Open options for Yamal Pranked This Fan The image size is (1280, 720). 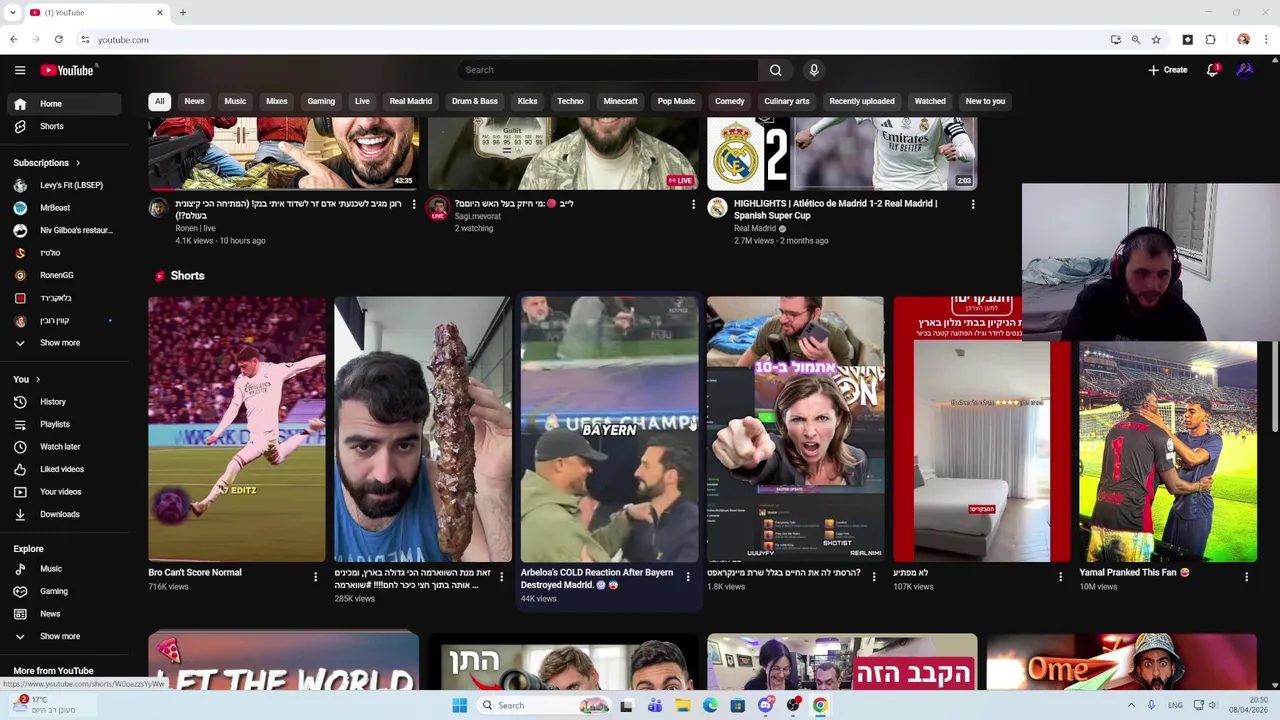[x=1246, y=577]
